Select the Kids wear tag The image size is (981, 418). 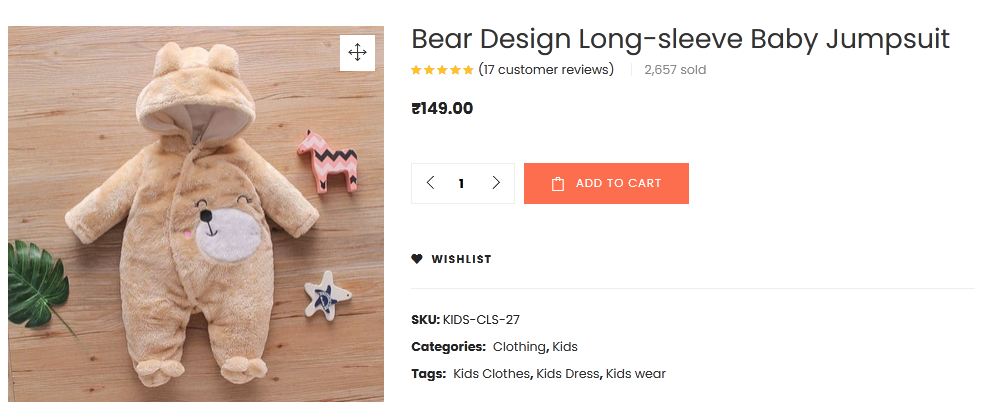click(x=635, y=374)
